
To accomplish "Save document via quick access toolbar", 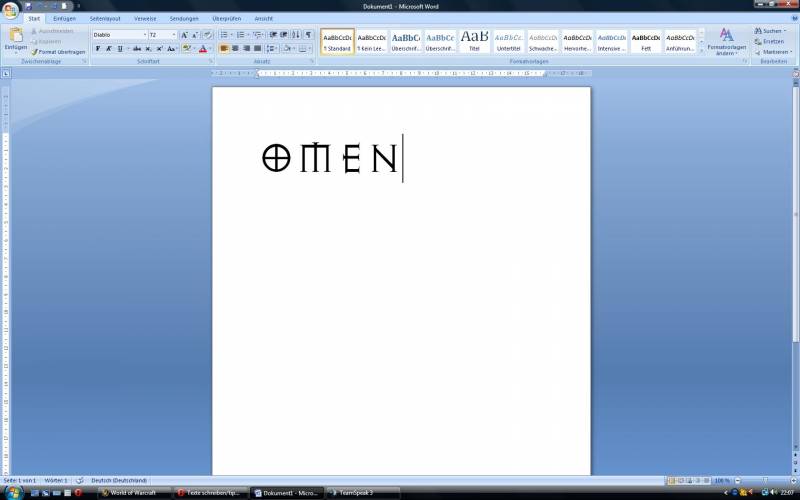I will click(x=29, y=6).
